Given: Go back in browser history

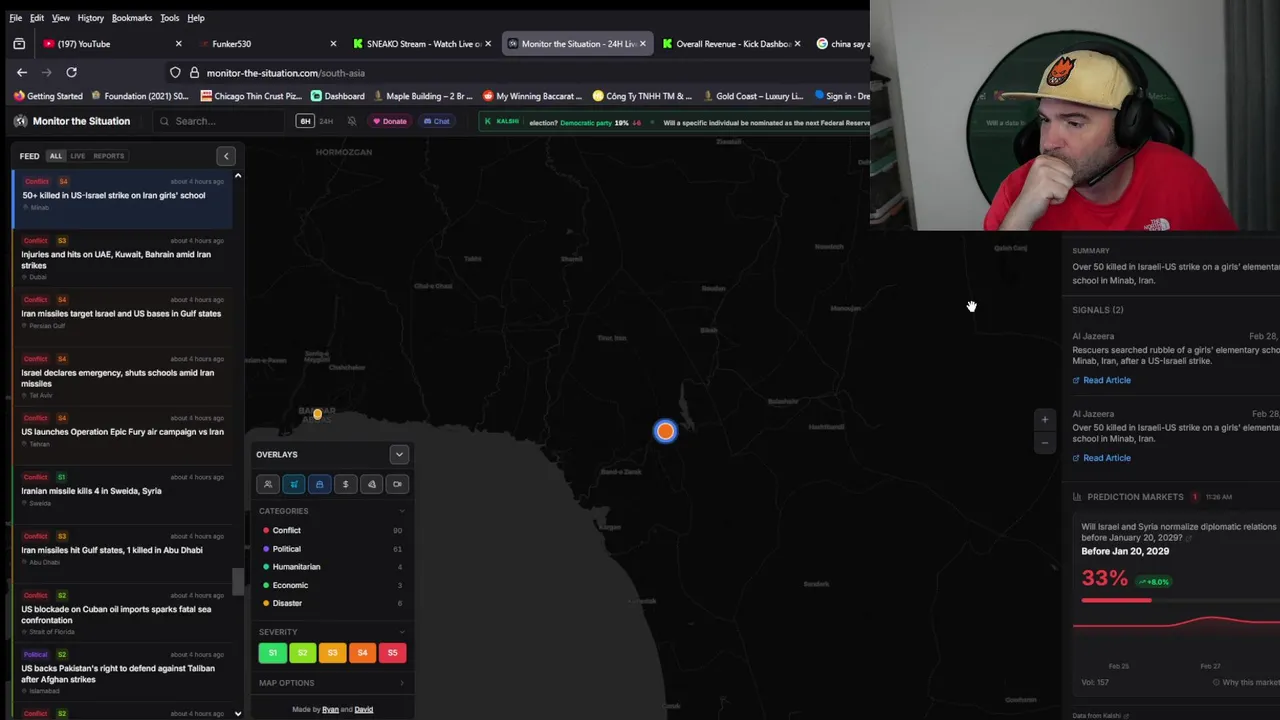Looking at the screenshot, I should [22, 72].
